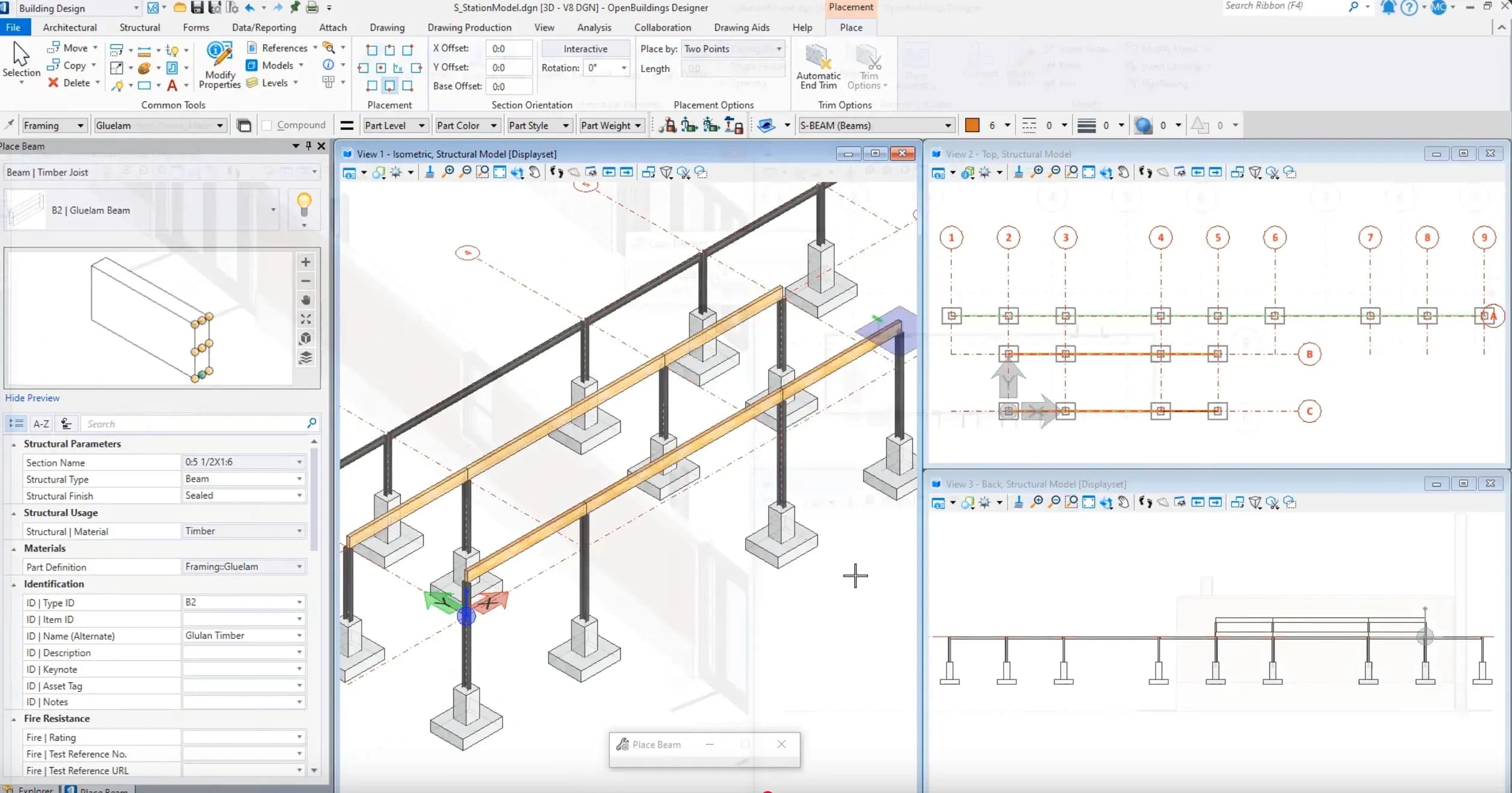Switch to the Analysis ribbon tab
The width and height of the screenshot is (1512, 793).
[x=594, y=27]
